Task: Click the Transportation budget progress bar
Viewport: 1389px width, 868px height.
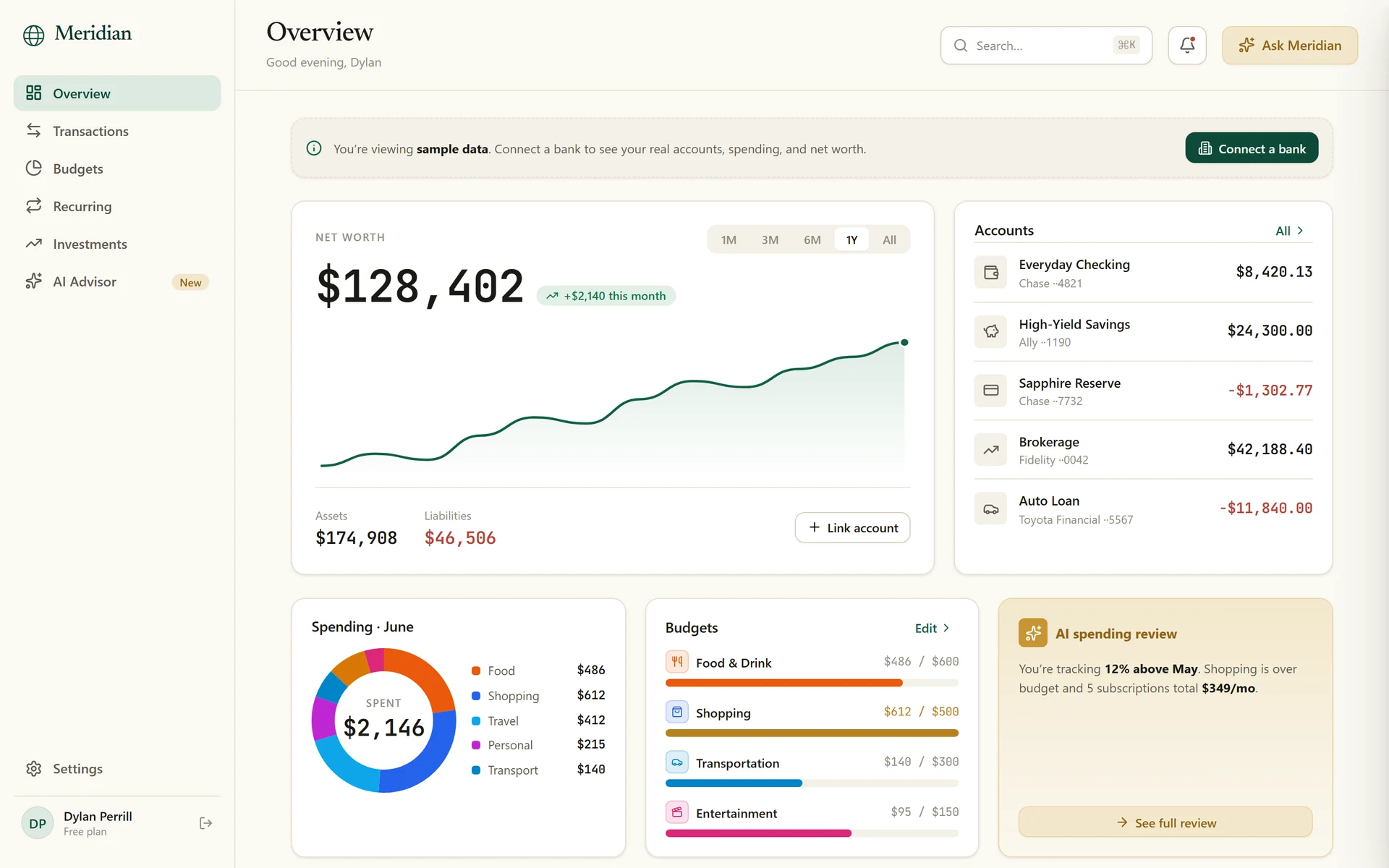Action: pos(812,783)
